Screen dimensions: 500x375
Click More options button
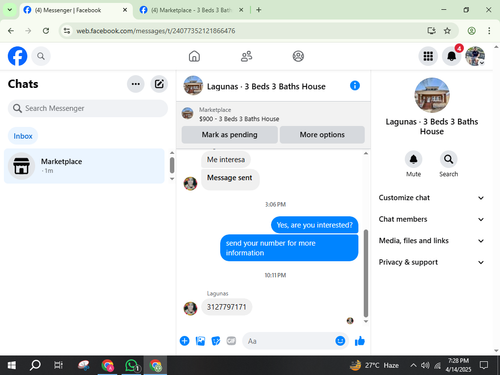click(x=322, y=135)
